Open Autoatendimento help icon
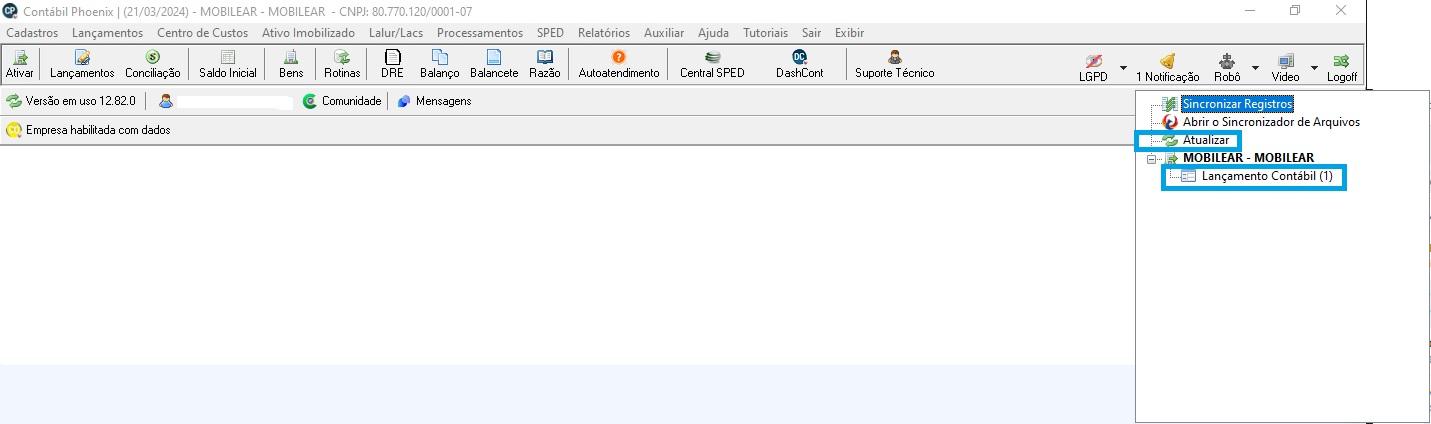Image resolution: width=1431 pixels, height=424 pixels. (x=619, y=65)
